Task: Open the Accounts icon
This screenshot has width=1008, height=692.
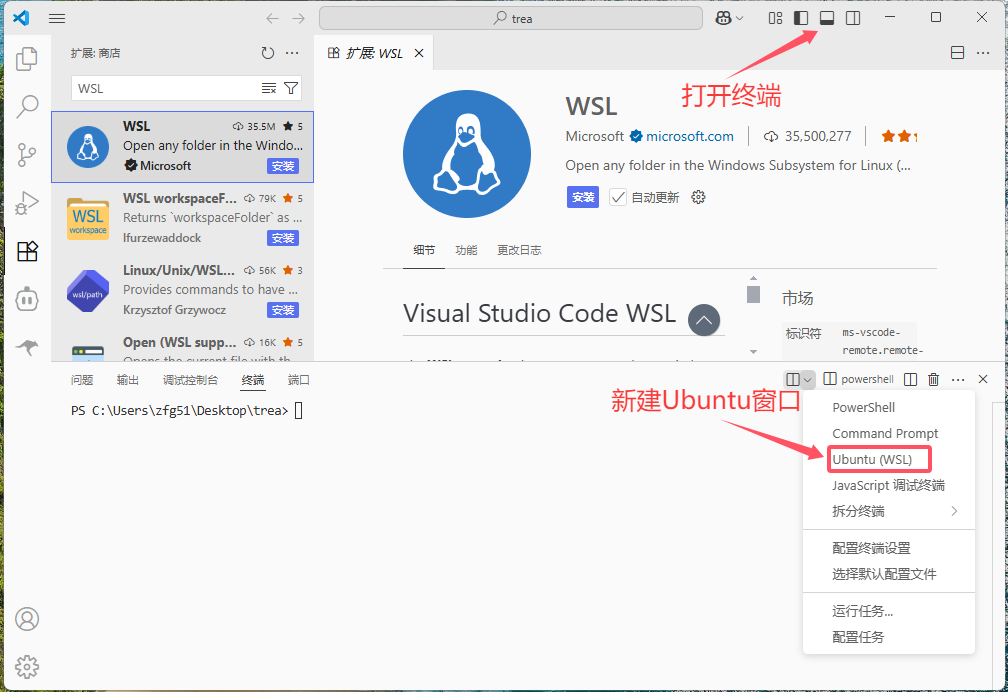Action: point(27,619)
